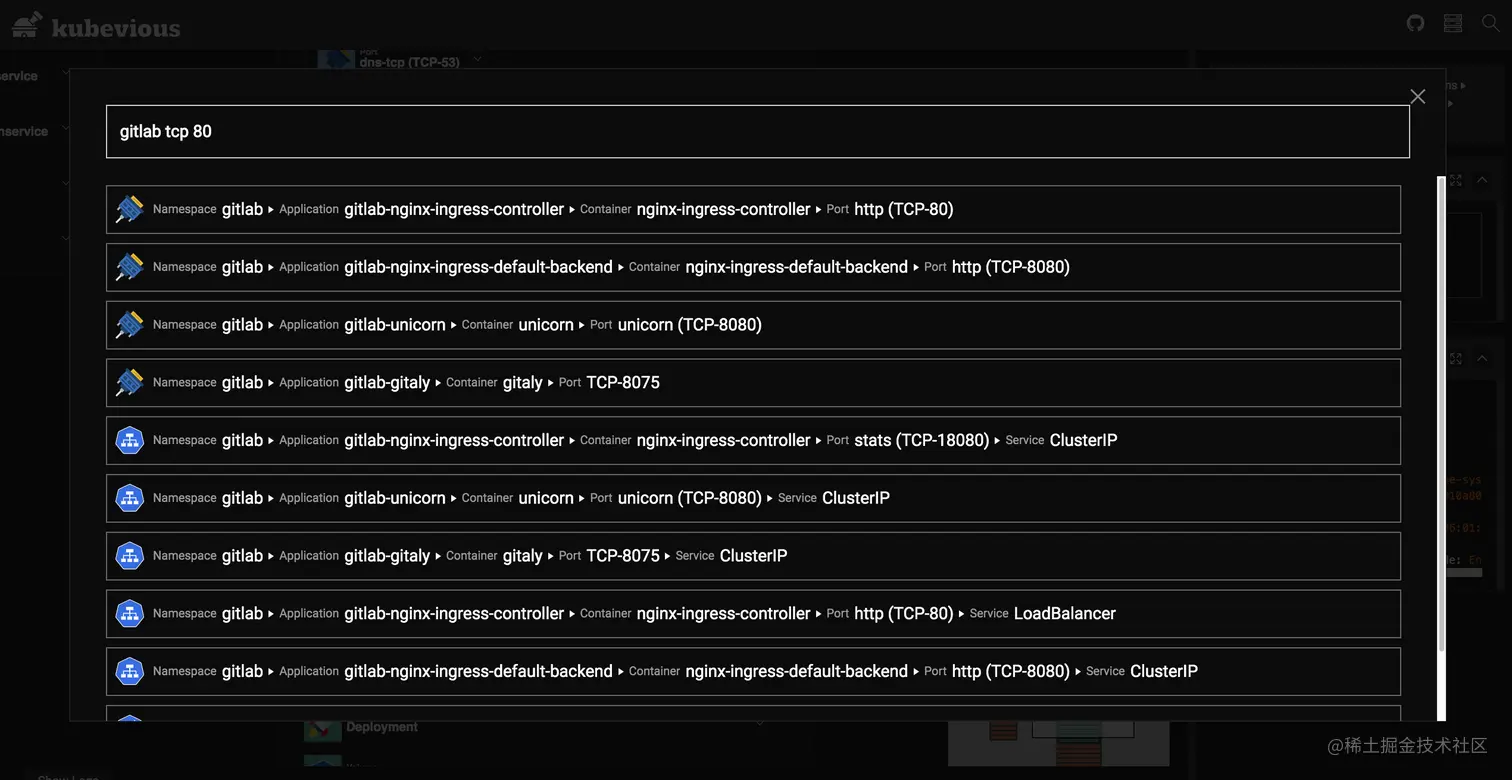Maximize the lower right background panel
Screen dimensions: 1512x780
(x=1456, y=358)
